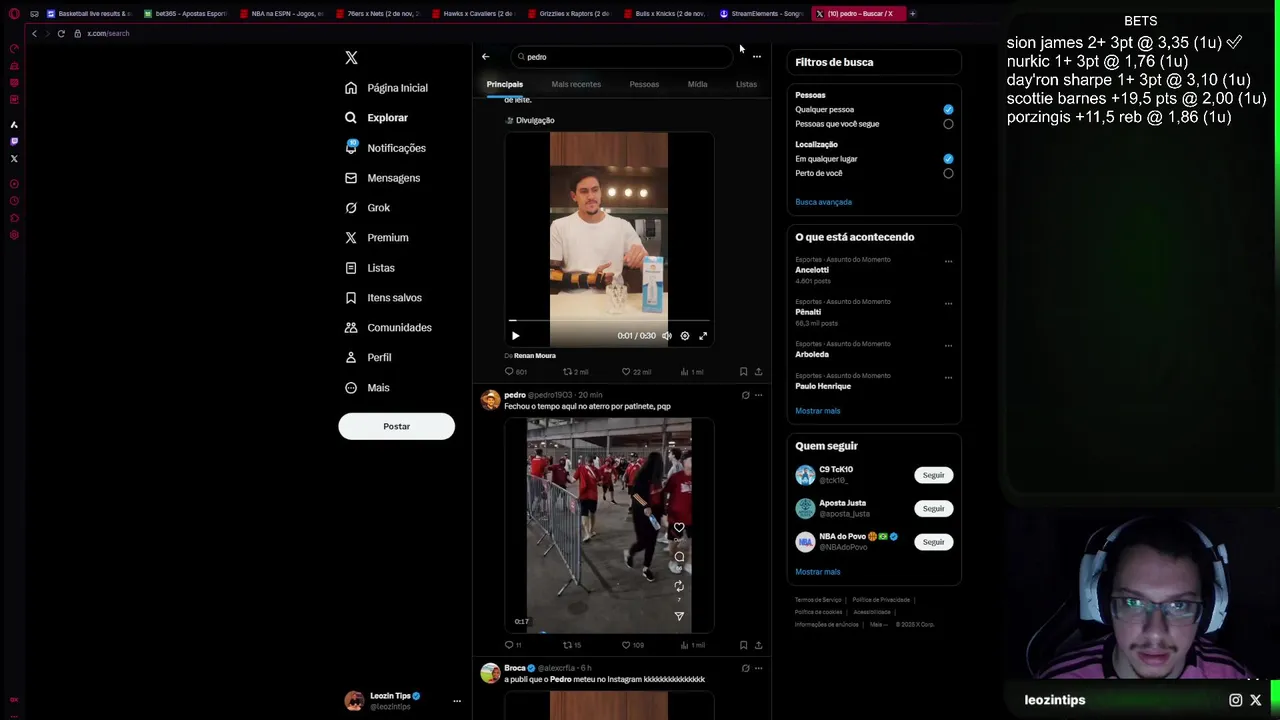This screenshot has width=1280, height=720.
Task: Switch to the Mídia tab
Action: tap(697, 84)
